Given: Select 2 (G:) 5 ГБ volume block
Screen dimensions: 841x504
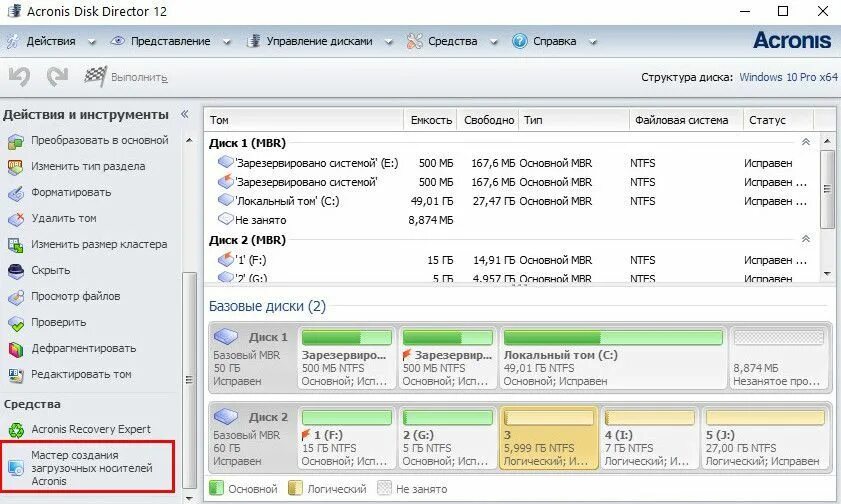Looking at the screenshot, I should [x=447, y=438].
